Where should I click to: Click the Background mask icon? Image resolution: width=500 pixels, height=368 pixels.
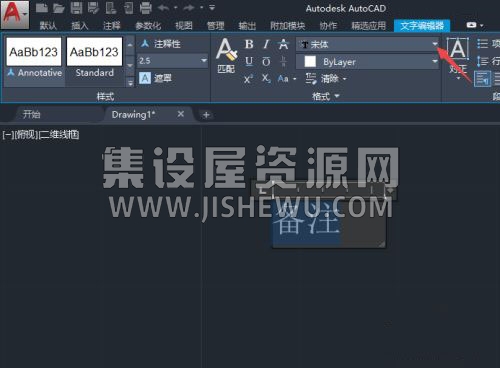145,79
